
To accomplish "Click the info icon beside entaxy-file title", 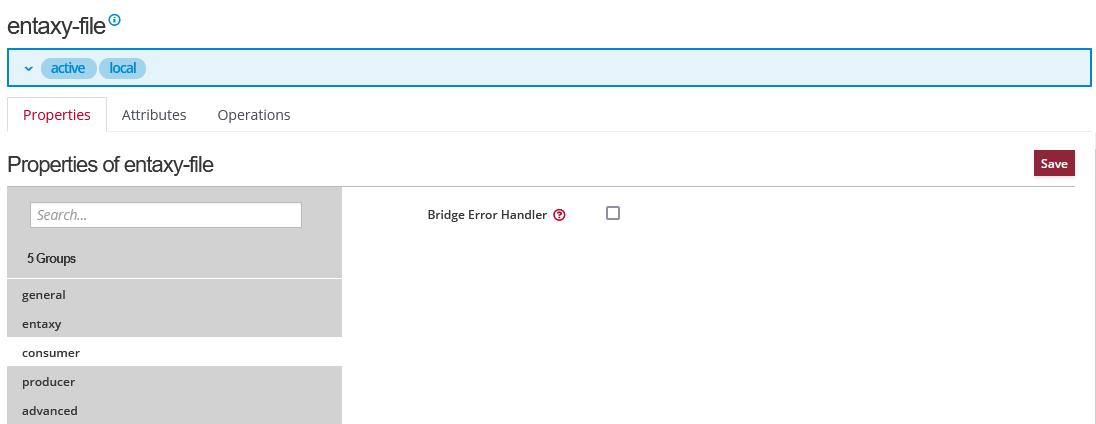I will click(114, 20).
